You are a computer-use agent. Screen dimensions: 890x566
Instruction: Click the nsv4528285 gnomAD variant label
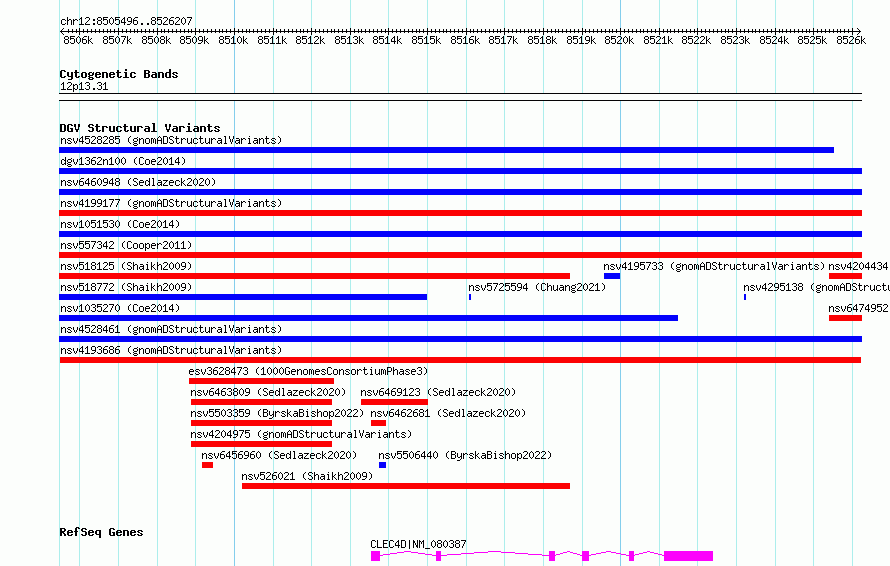[x=171, y=140]
